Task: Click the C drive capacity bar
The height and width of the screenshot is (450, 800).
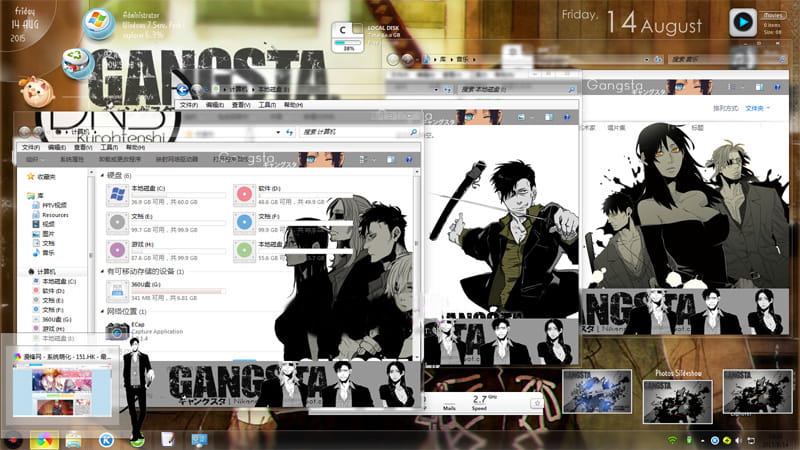Action: 179,195
